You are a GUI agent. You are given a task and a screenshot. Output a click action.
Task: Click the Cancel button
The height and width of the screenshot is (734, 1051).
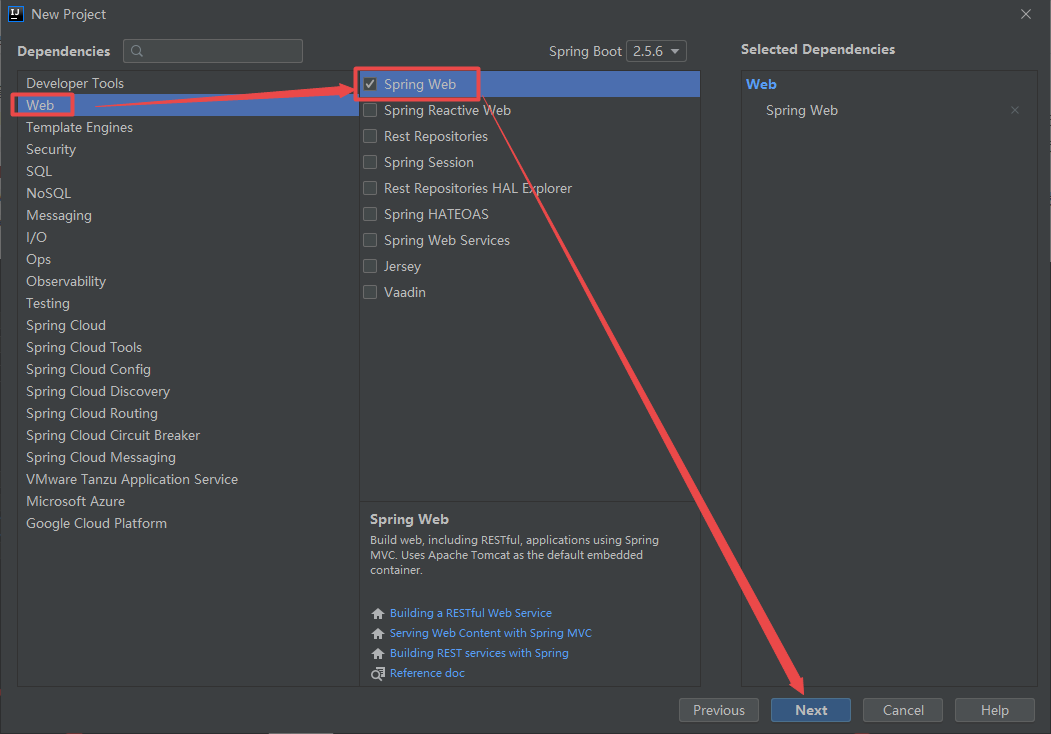coord(903,711)
